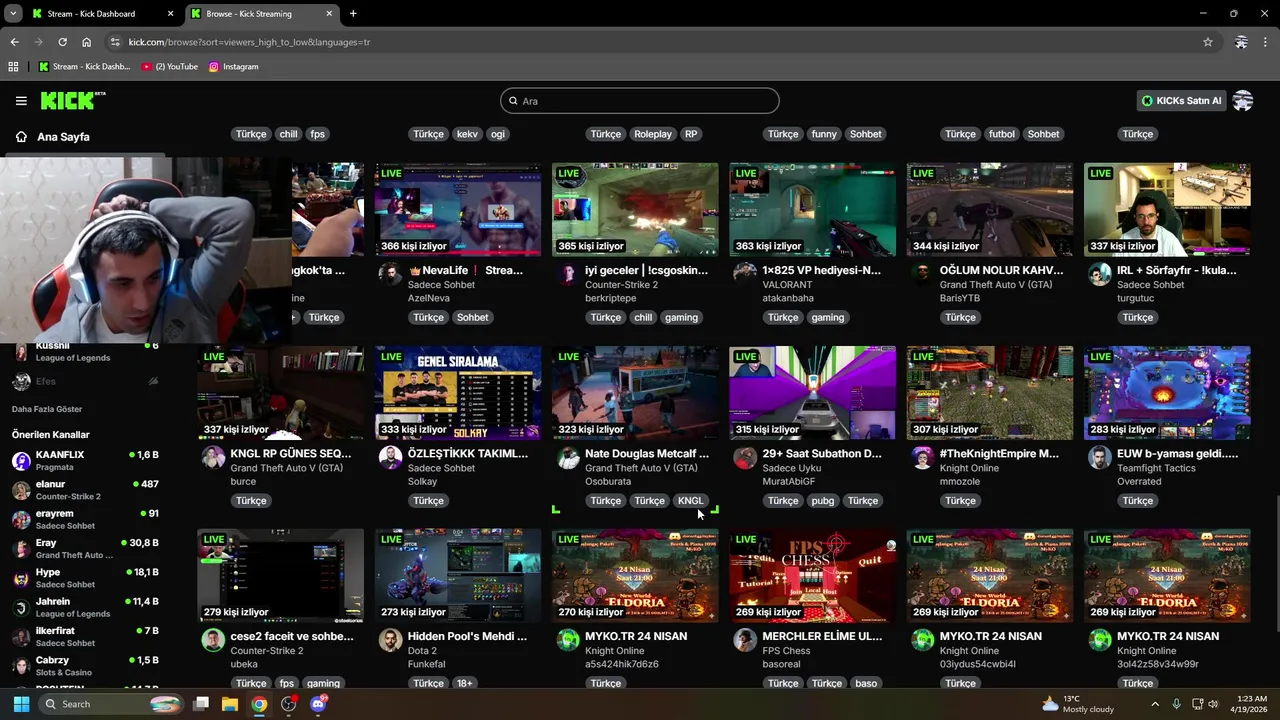Viewport: 1280px width, 720px height.
Task: Open the Overrated channel avatar
Action: click(1100, 457)
